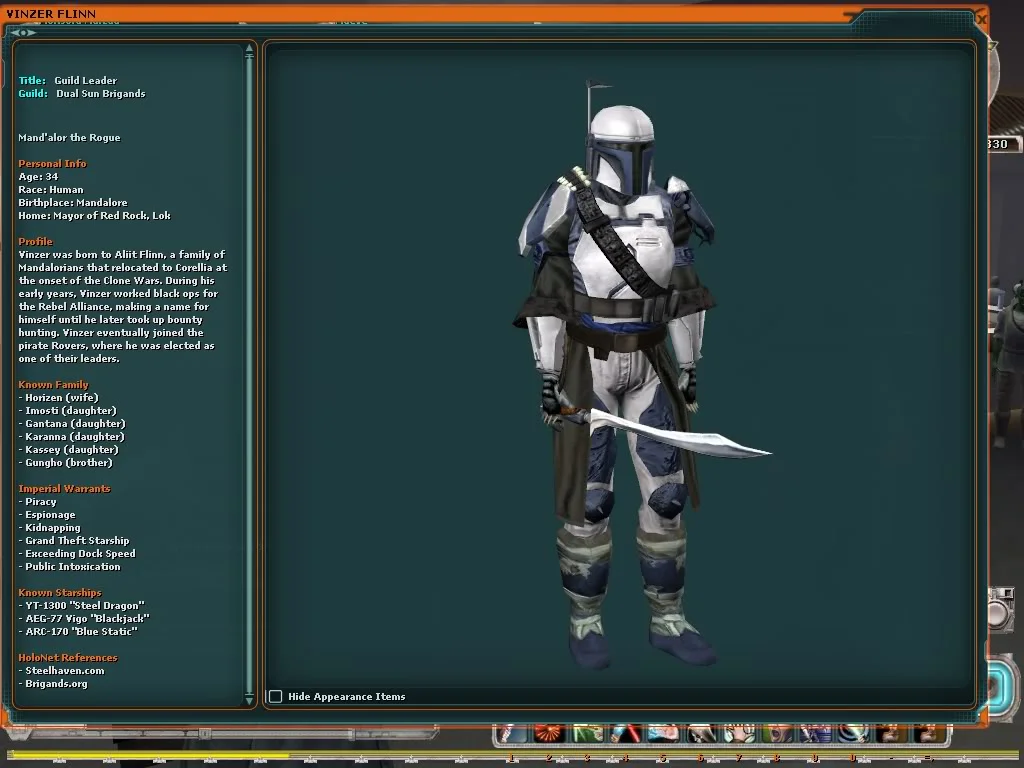Activate the green ability icon in slot 3
The image size is (1024, 768).
click(x=588, y=734)
